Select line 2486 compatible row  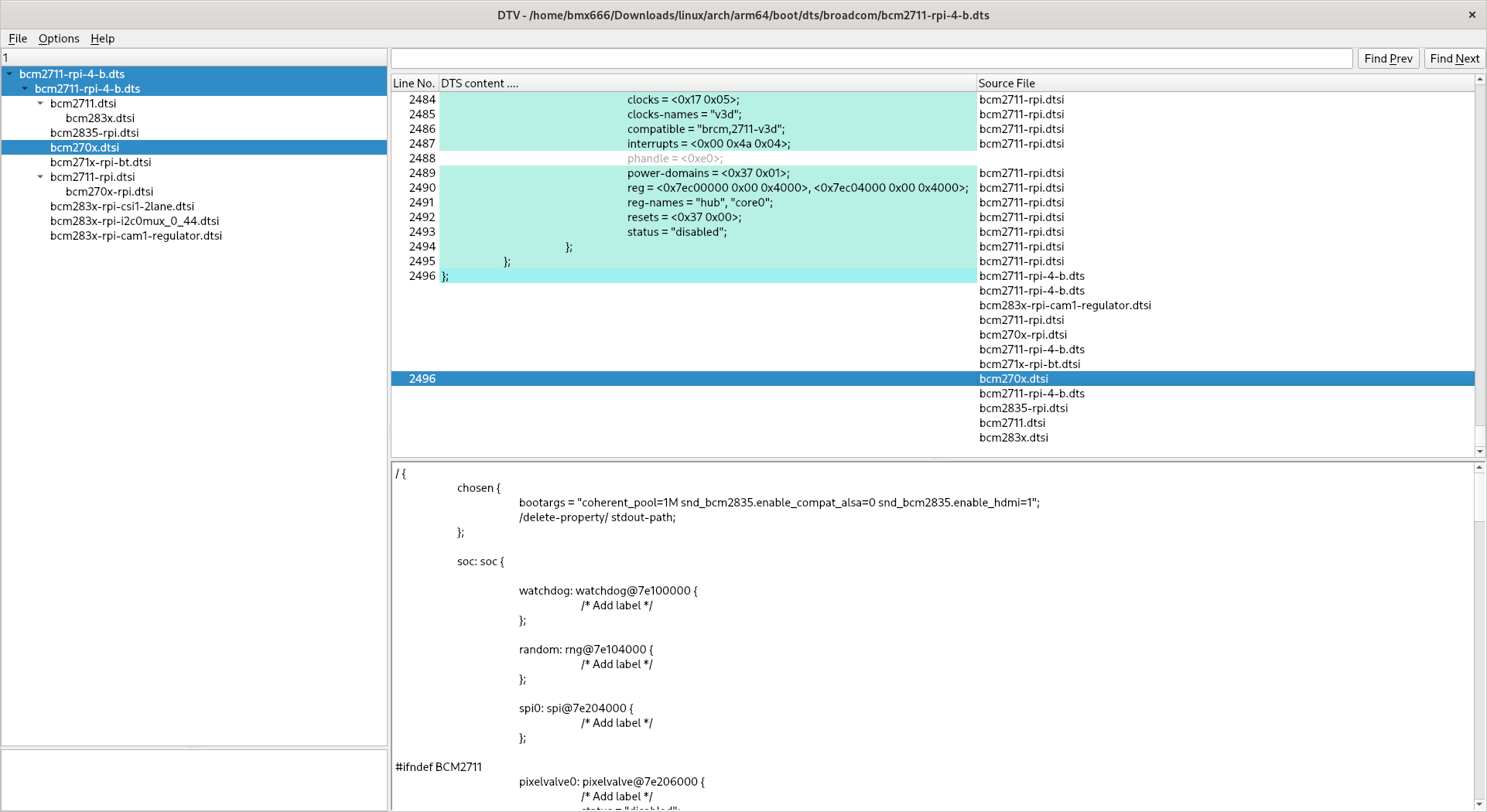click(932, 129)
